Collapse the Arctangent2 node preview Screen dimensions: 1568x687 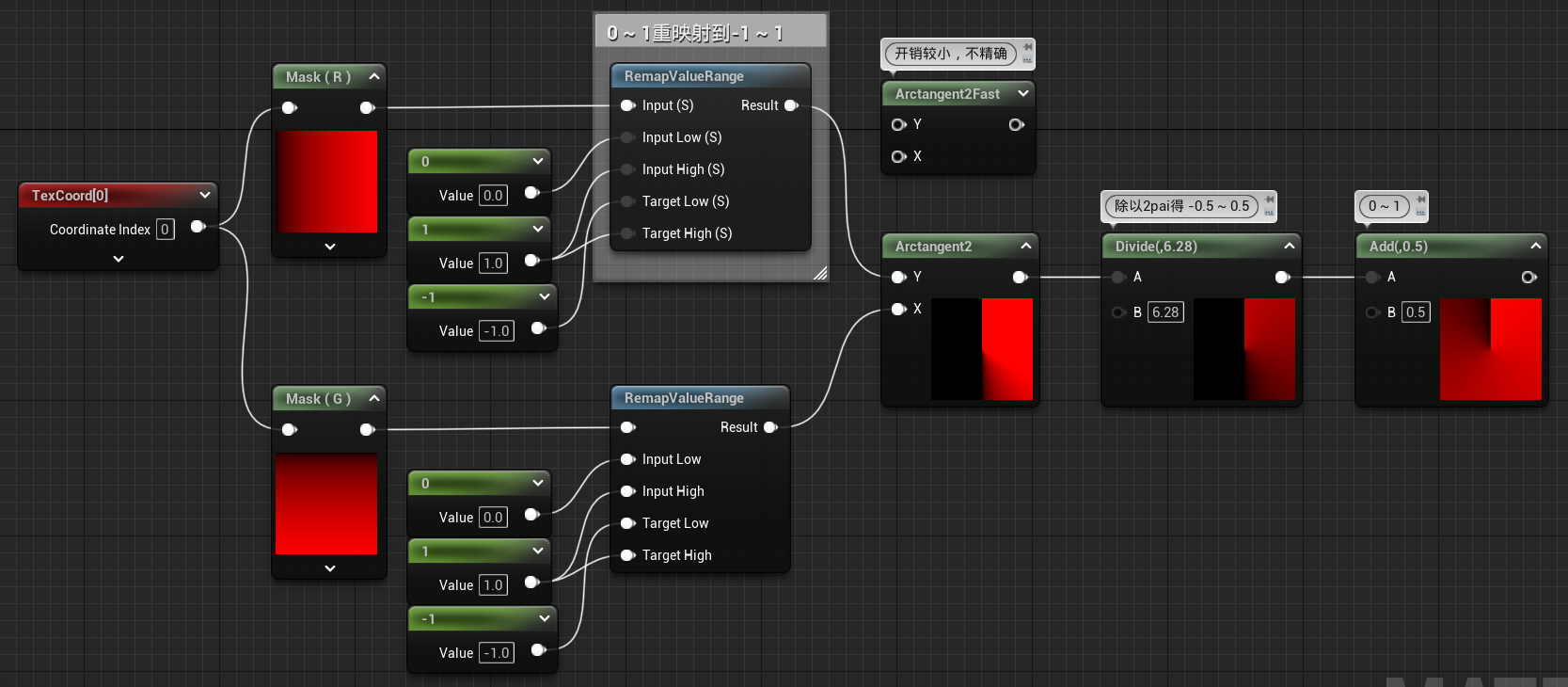point(1026,246)
